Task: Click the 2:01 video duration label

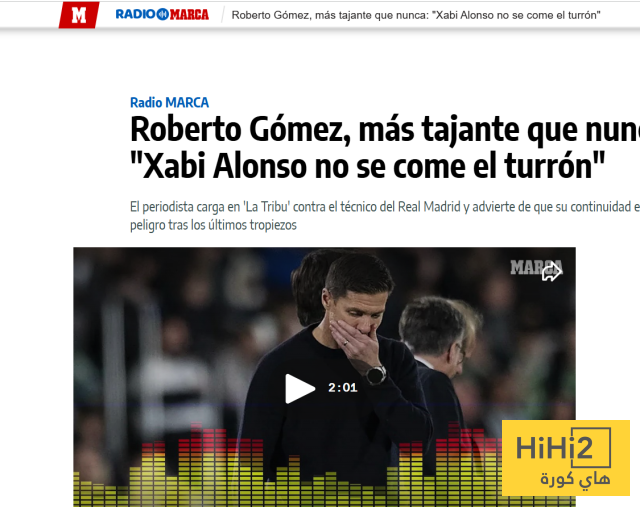Action: point(343,387)
